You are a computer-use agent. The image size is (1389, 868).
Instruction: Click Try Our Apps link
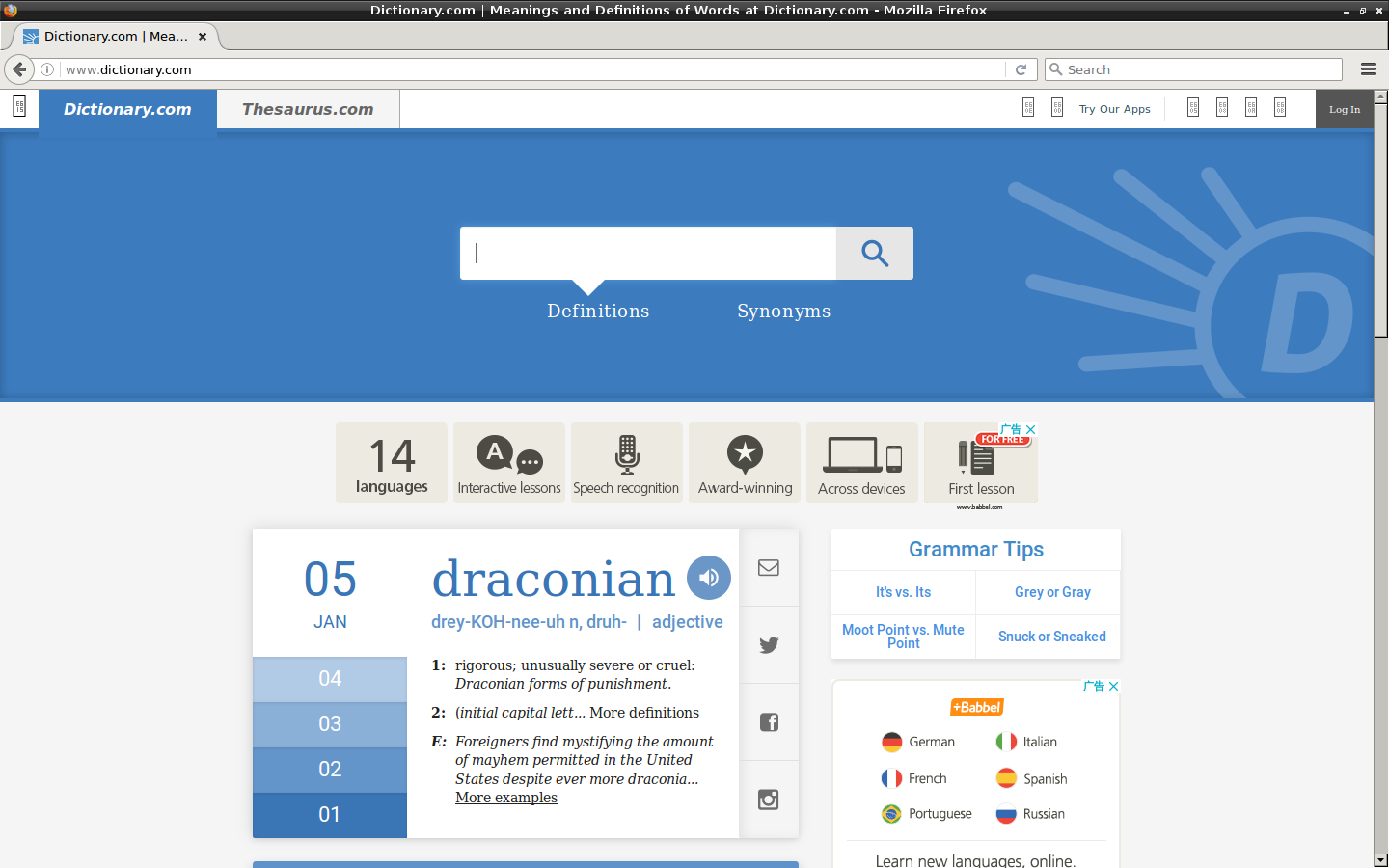pyautogui.click(x=1114, y=109)
